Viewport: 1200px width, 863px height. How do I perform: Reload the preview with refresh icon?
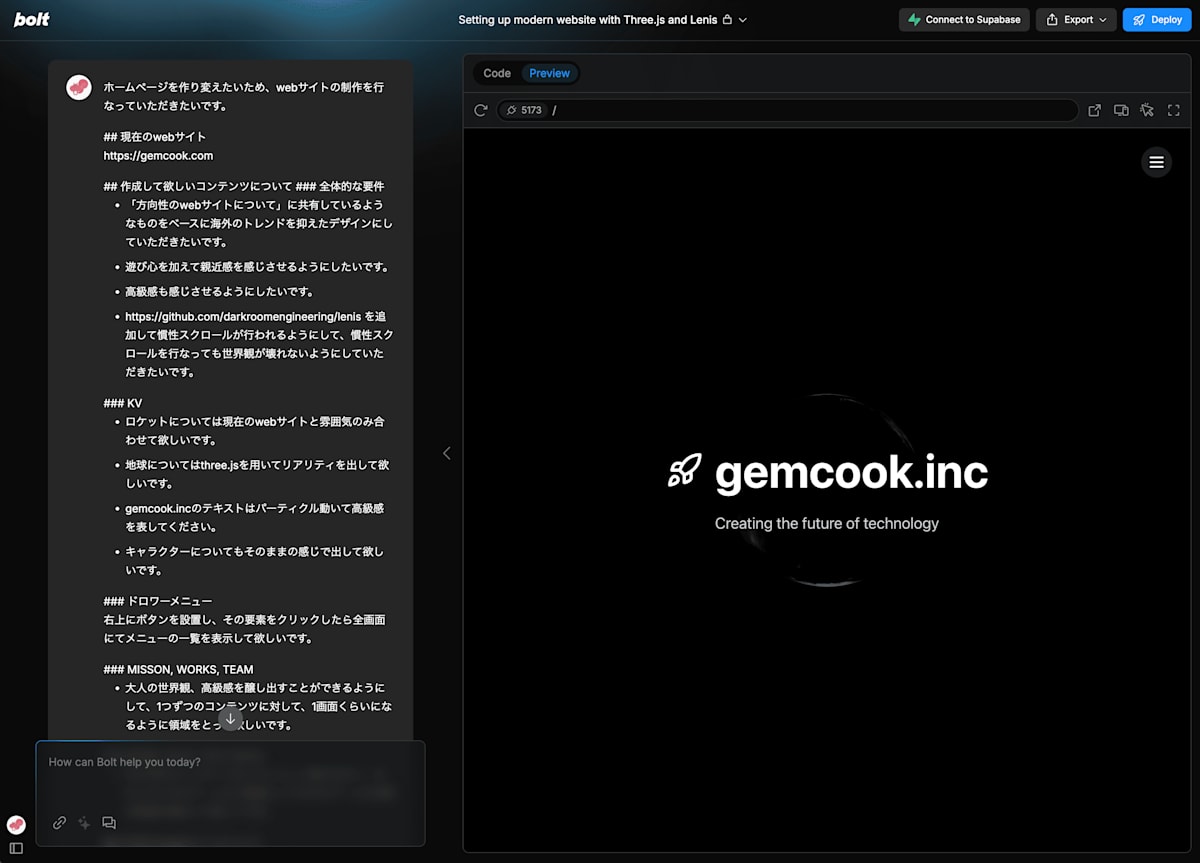click(x=481, y=110)
